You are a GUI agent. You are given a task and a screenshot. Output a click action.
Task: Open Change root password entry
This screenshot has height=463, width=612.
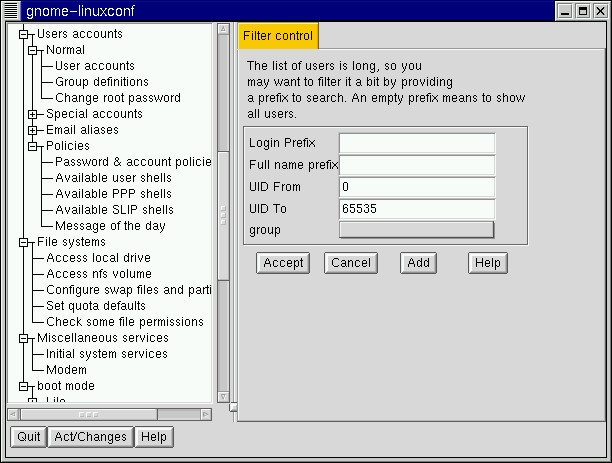point(117,98)
